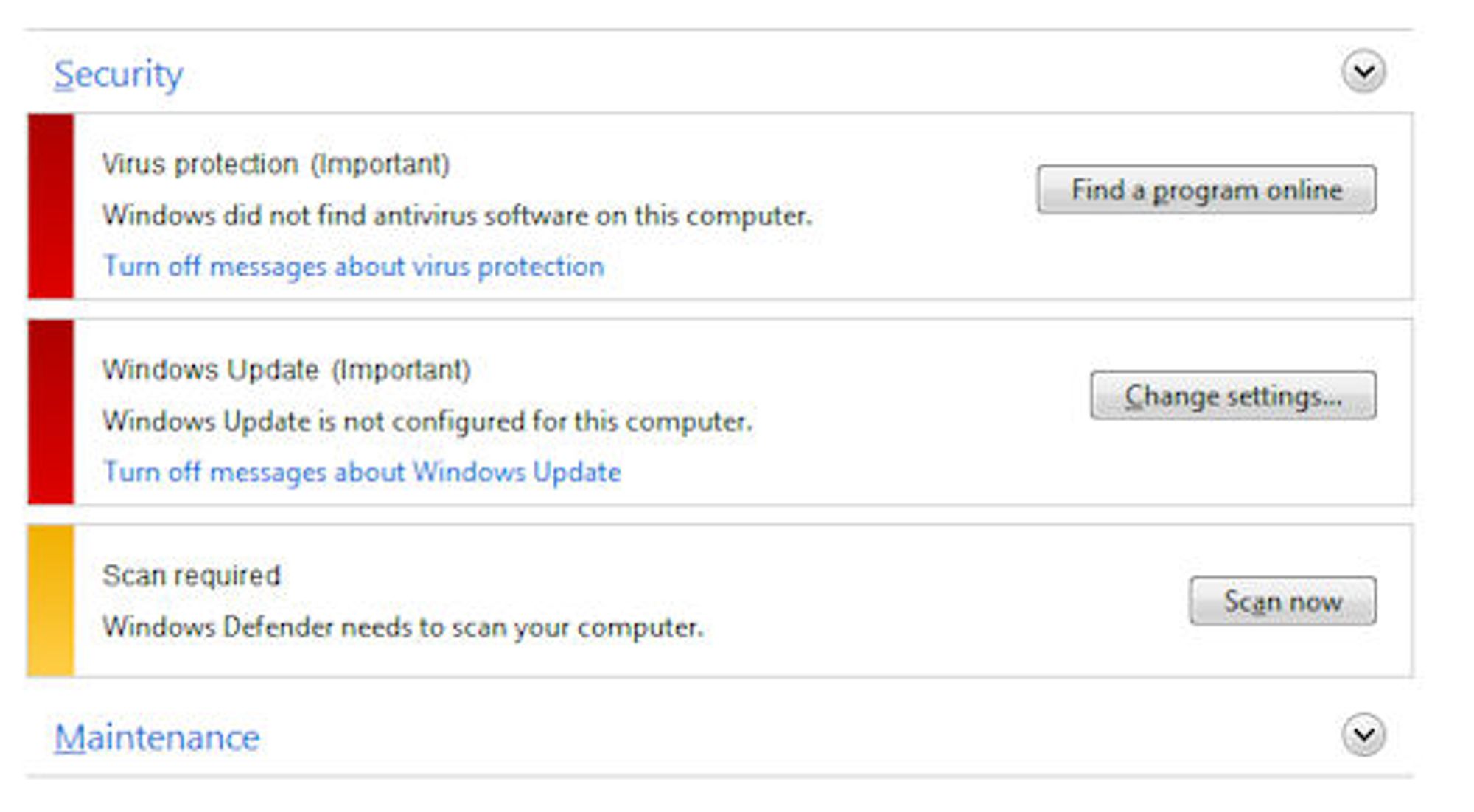Open the Maintenance heading
1474x812 pixels.
157,737
